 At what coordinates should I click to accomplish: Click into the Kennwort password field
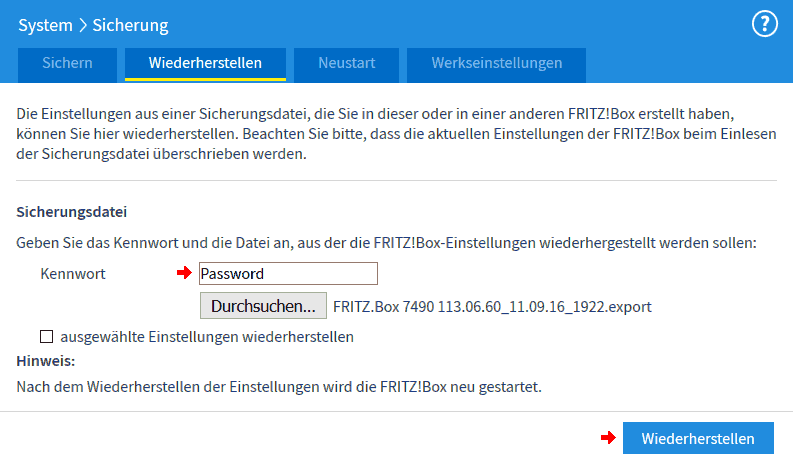point(288,274)
